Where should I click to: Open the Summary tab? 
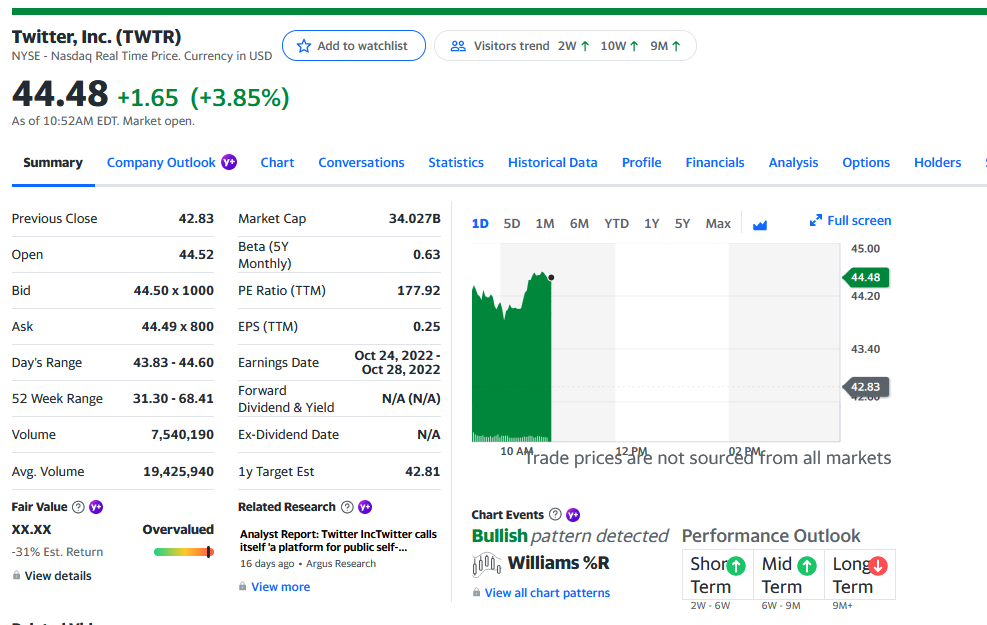click(53, 162)
